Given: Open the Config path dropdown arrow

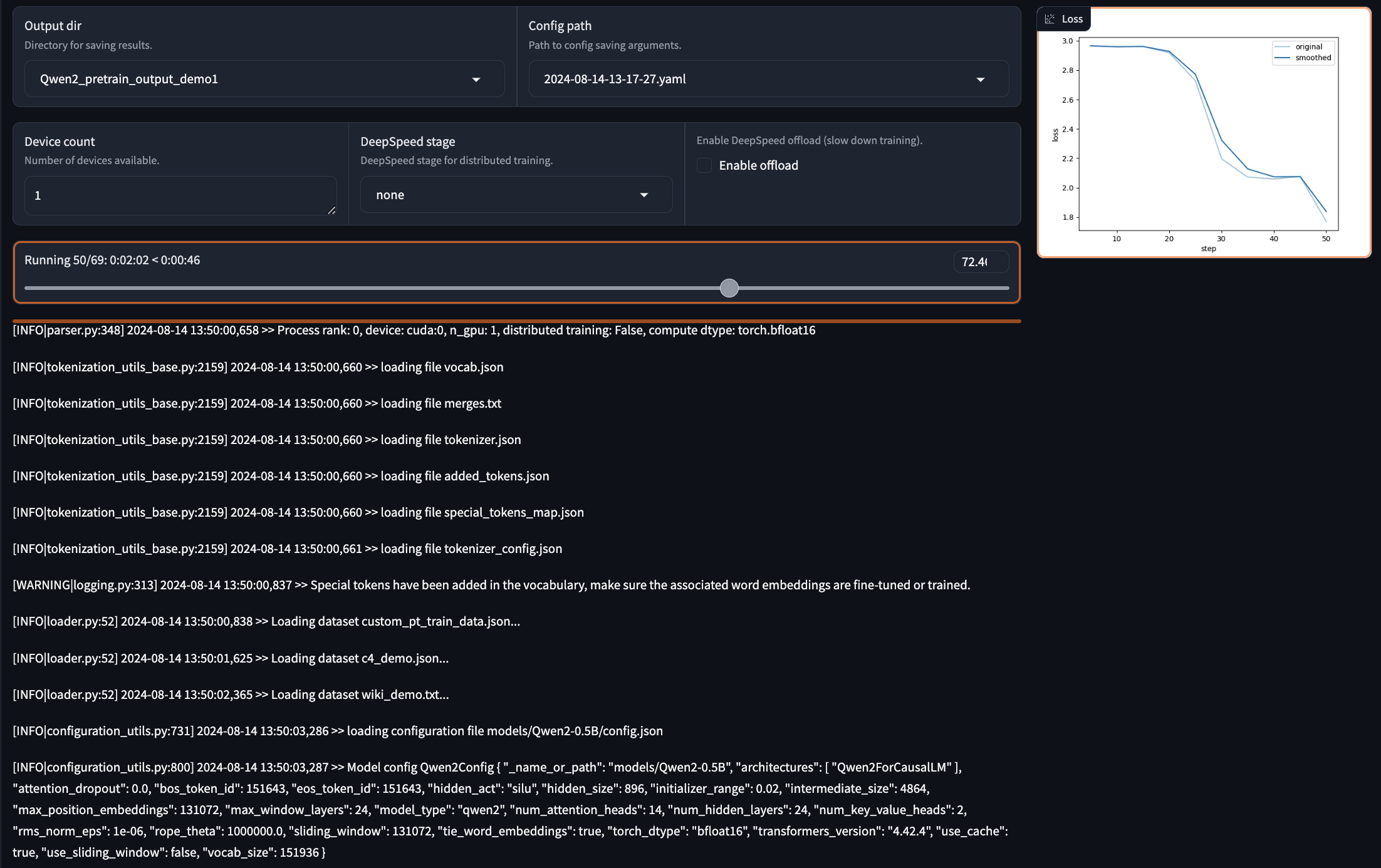Looking at the screenshot, I should click(x=980, y=80).
